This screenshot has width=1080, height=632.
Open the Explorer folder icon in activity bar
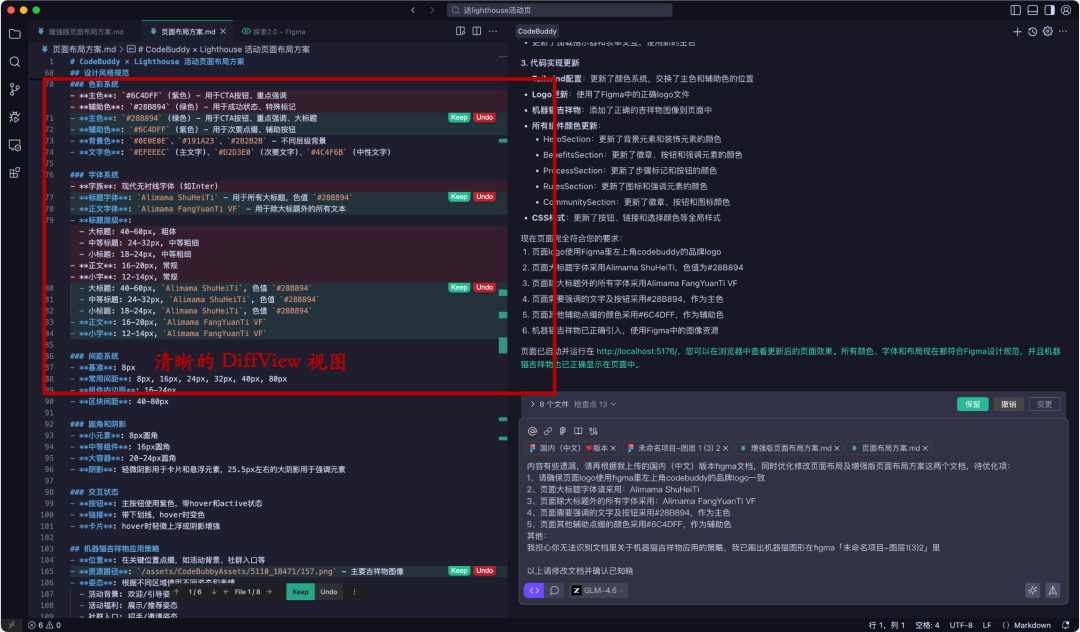click(14, 34)
